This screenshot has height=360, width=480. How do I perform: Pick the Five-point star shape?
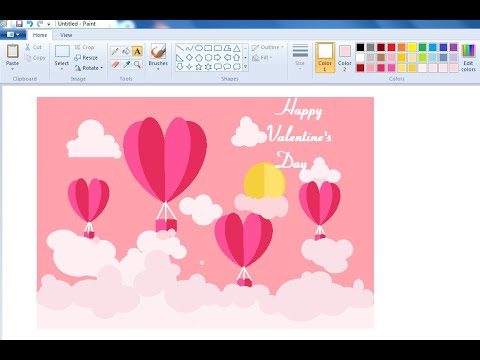[x=199, y=67]
